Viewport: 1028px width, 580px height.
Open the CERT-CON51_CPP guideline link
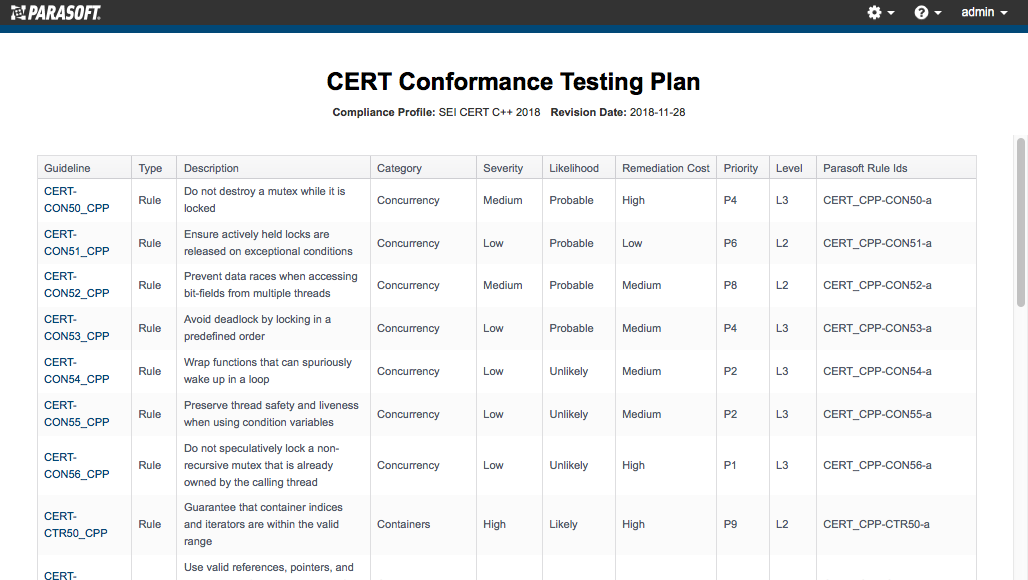click(76, 242)
